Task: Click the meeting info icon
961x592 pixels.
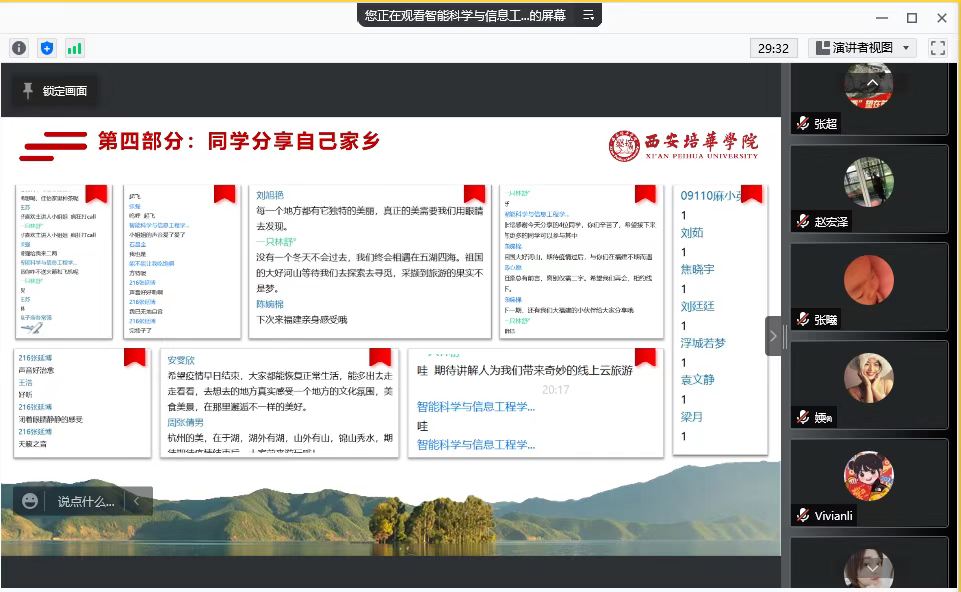Action: tap(19, 48)
